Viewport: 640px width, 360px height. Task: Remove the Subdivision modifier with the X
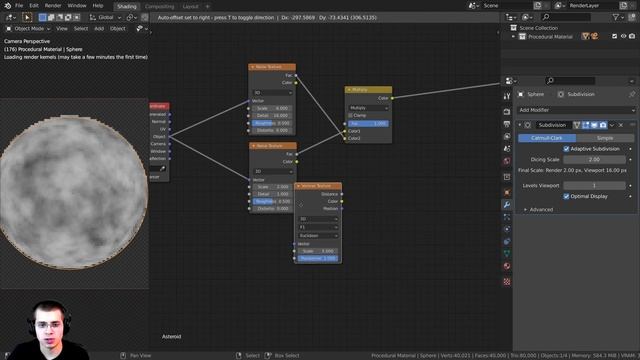pyautogui.click(x=621, y=125)
